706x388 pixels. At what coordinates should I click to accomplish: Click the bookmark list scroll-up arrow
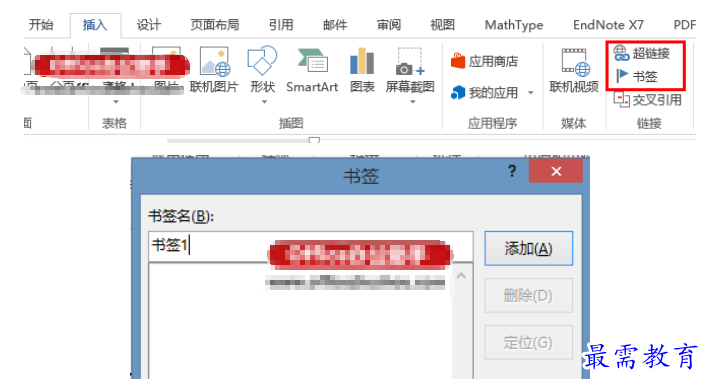(461, 276)
